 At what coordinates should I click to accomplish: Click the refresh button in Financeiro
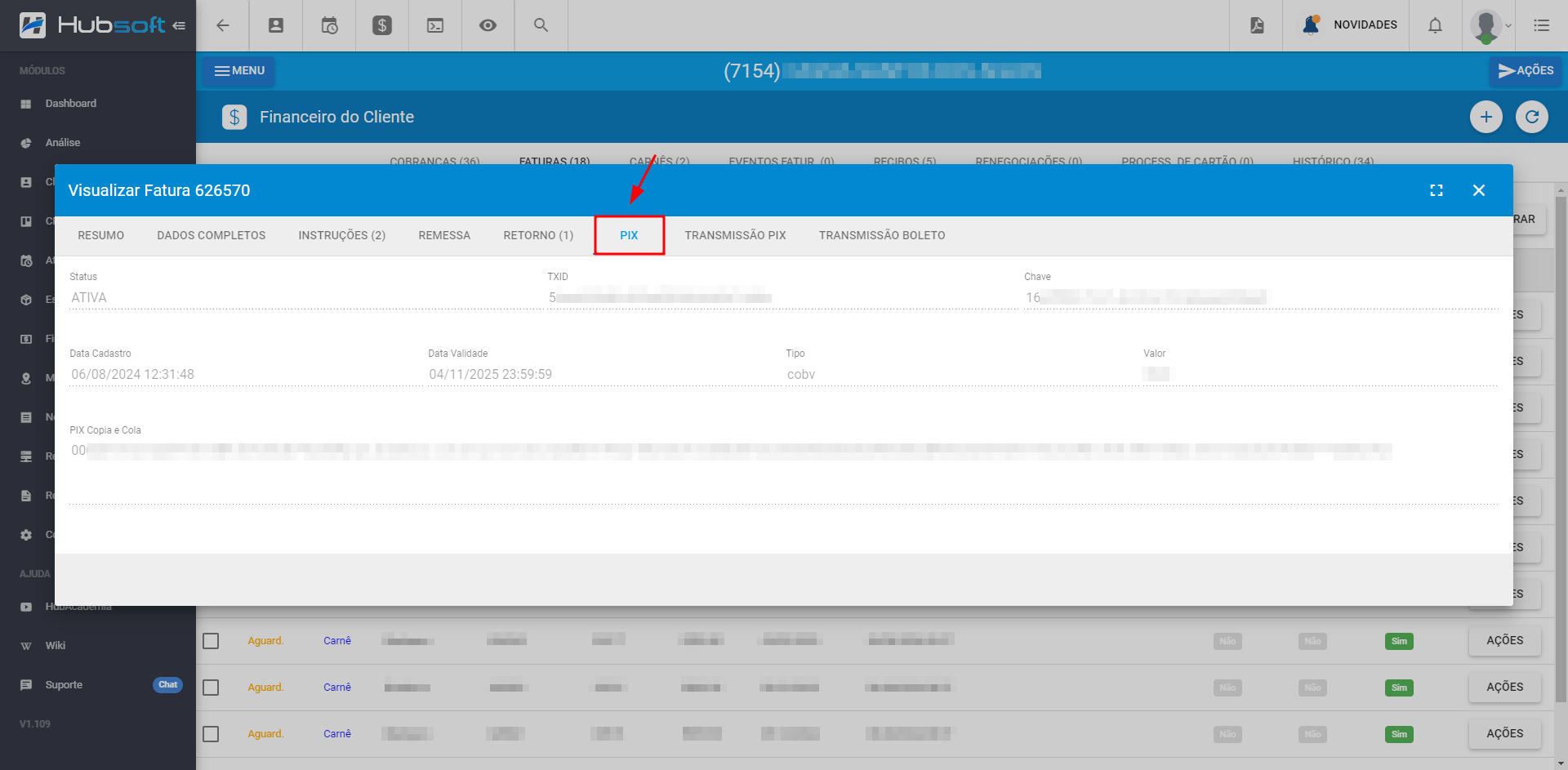point(1532,117)
